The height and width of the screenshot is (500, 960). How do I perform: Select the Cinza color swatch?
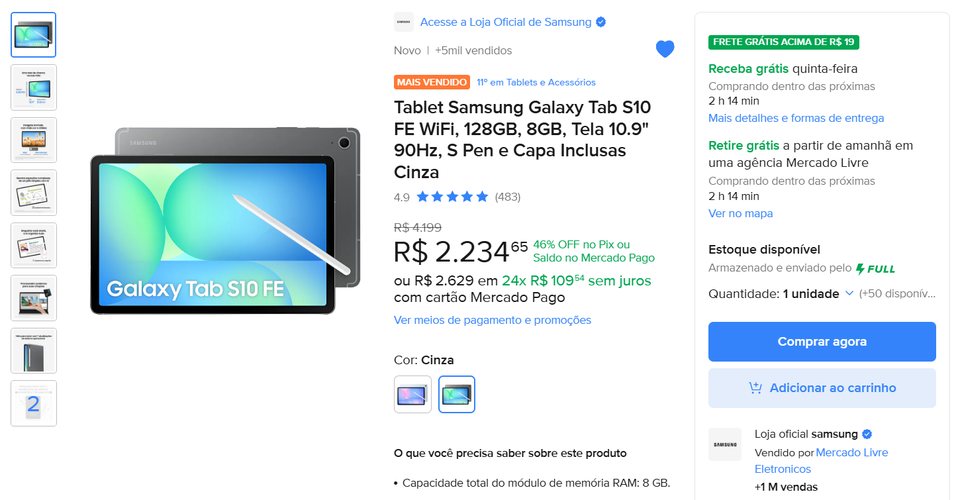tap(457, 394)
